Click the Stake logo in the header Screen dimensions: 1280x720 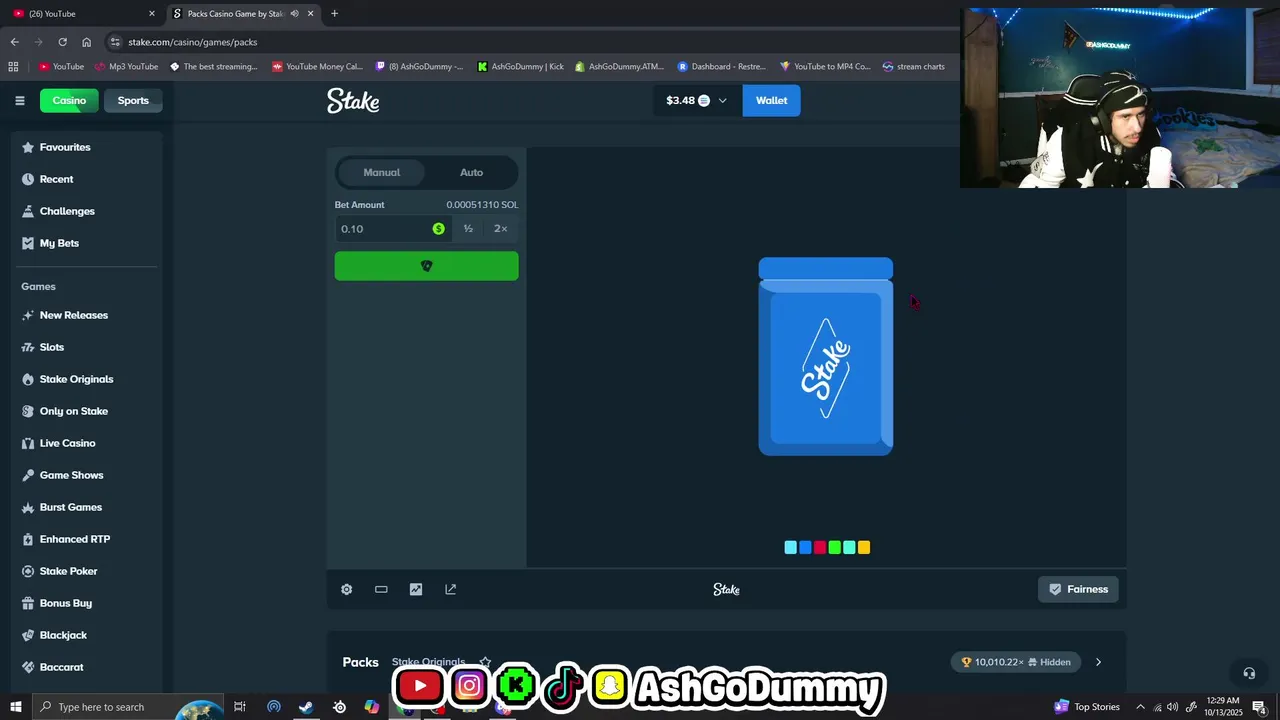click(353, 101)
